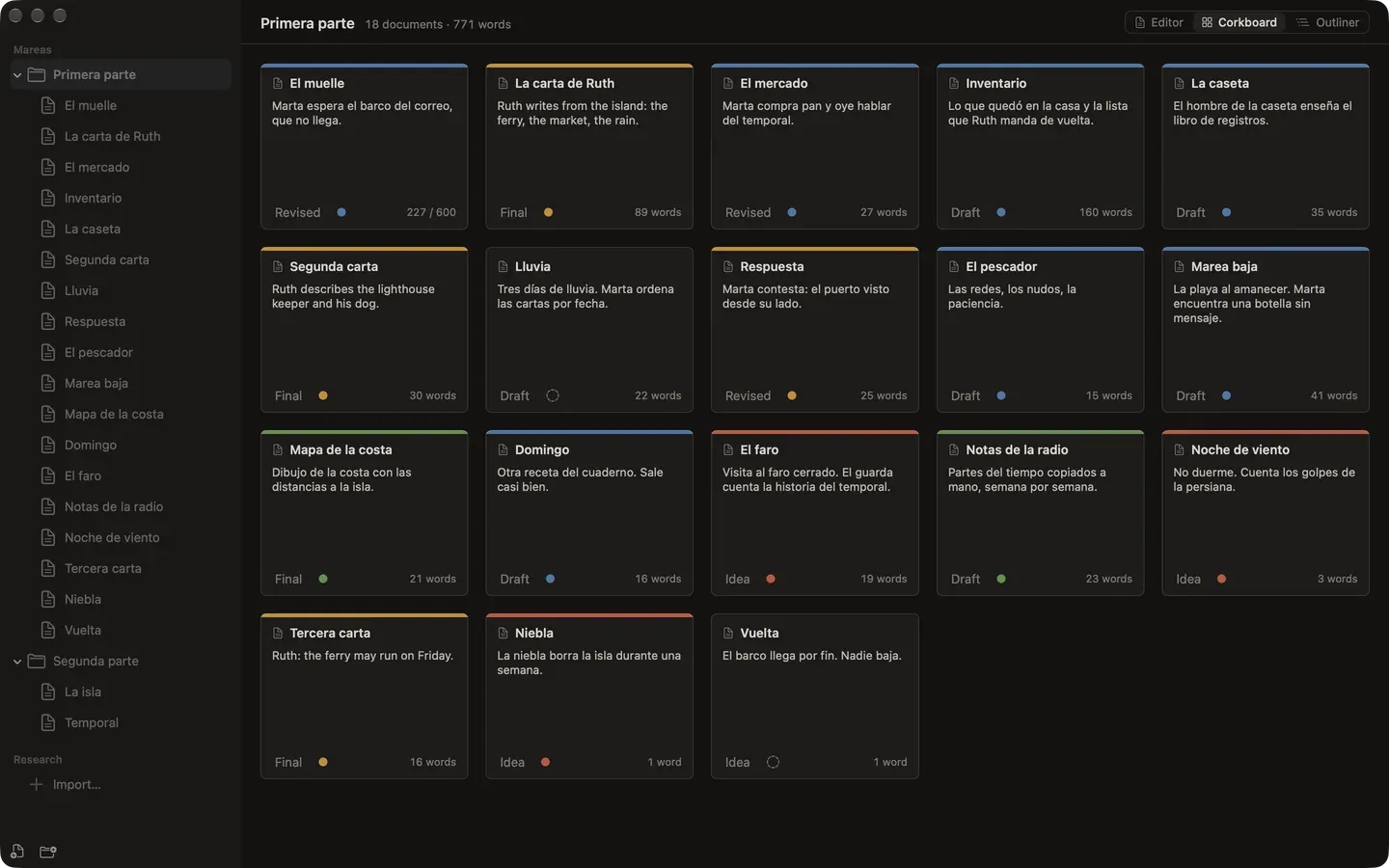Click the '1 word' count on the Niebla card
The width and height of the screenshot is (1389, 868).
(665, 762)
